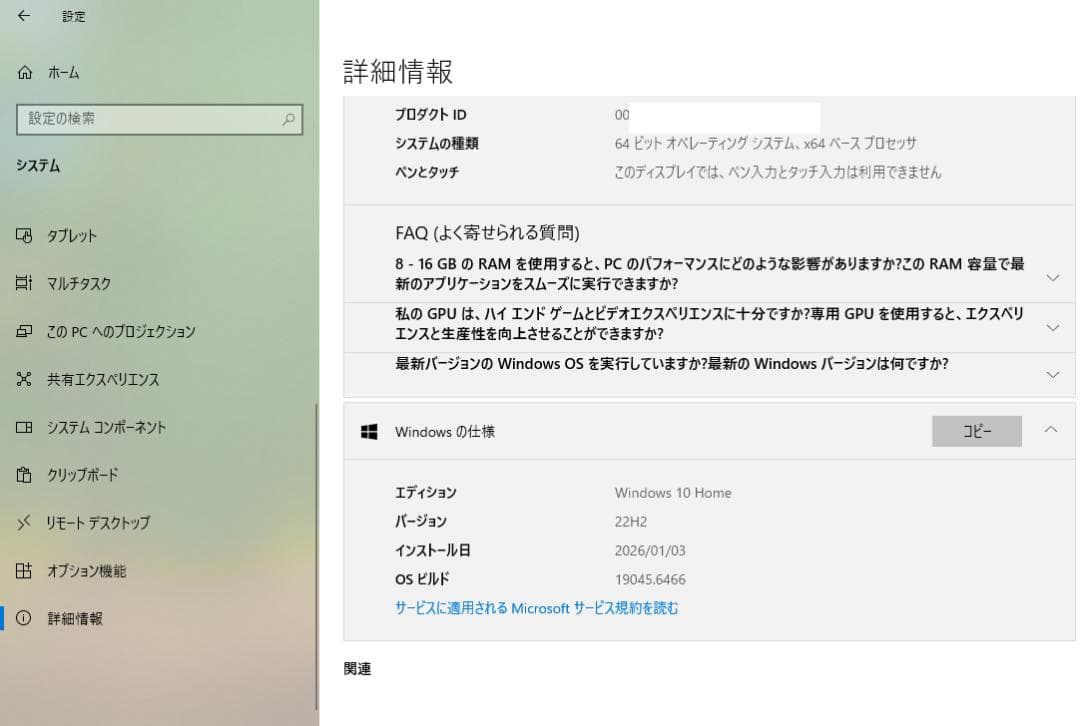1080x726 pixels.
Task: Click the Windows logo beside Windowsの仕様
Action: 369,431
